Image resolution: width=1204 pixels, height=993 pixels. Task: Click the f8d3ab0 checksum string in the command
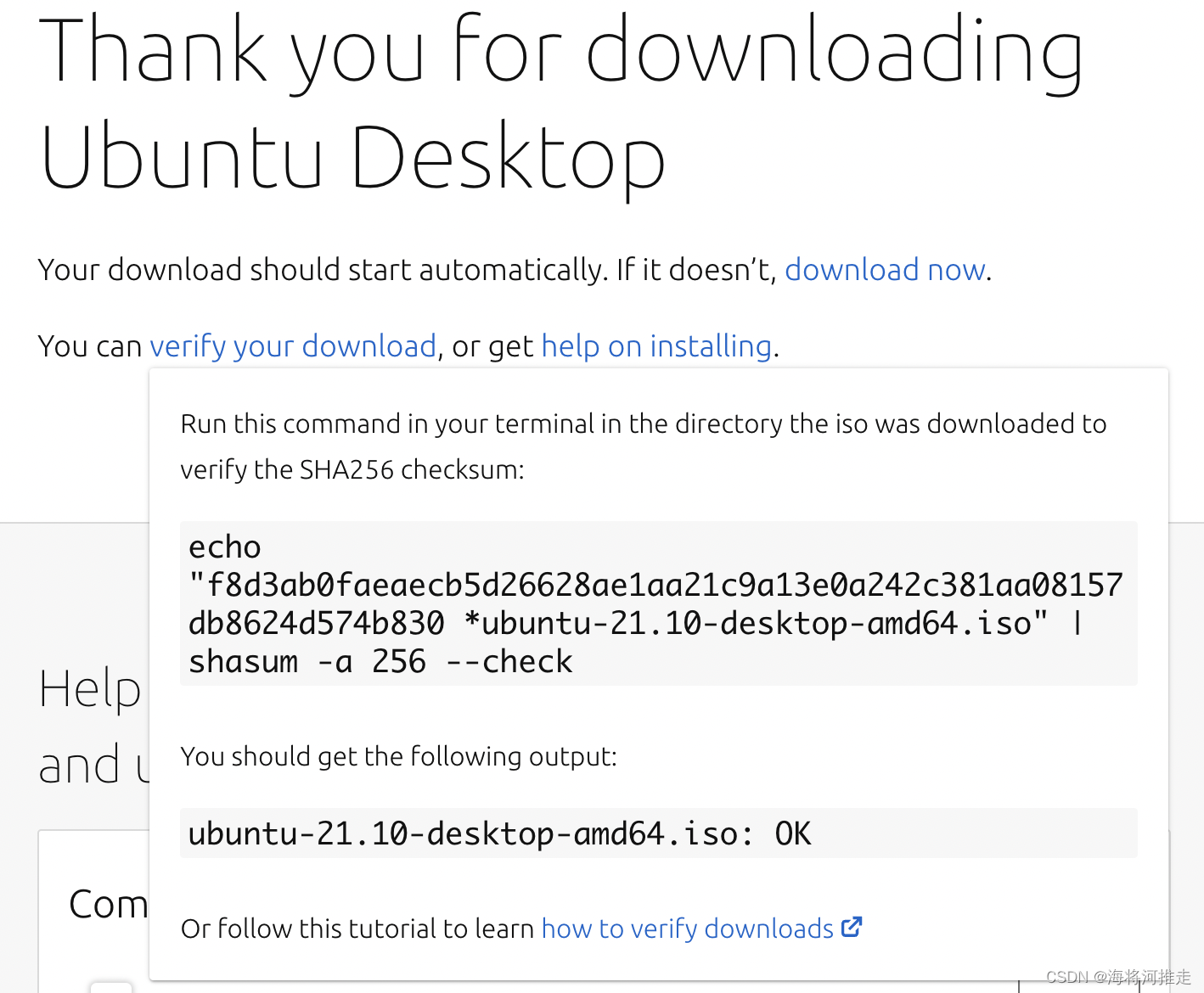654,584
